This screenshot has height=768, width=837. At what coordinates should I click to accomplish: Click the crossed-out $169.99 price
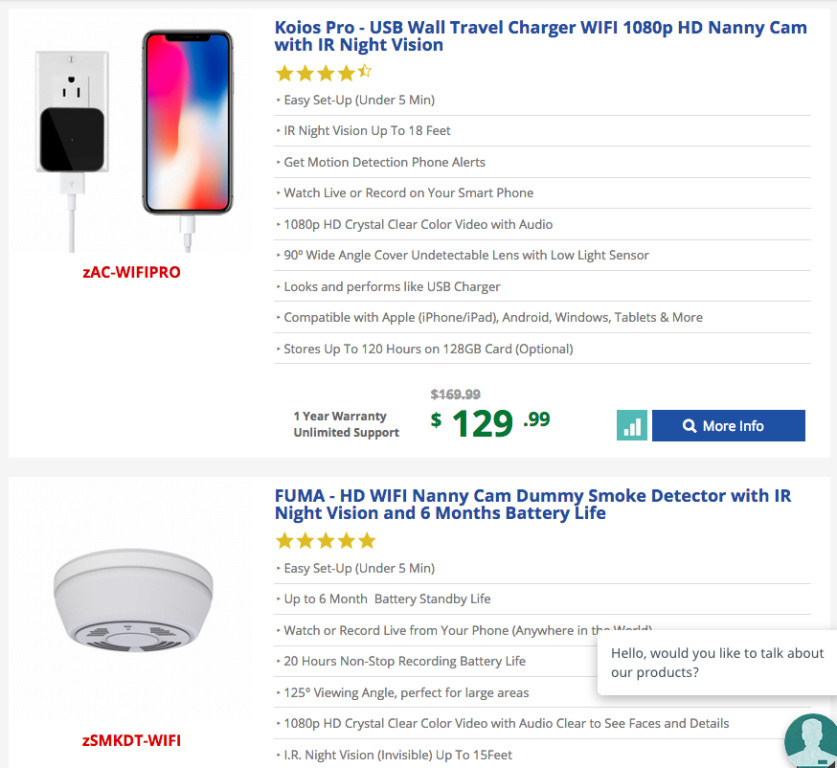coord(455,394)
